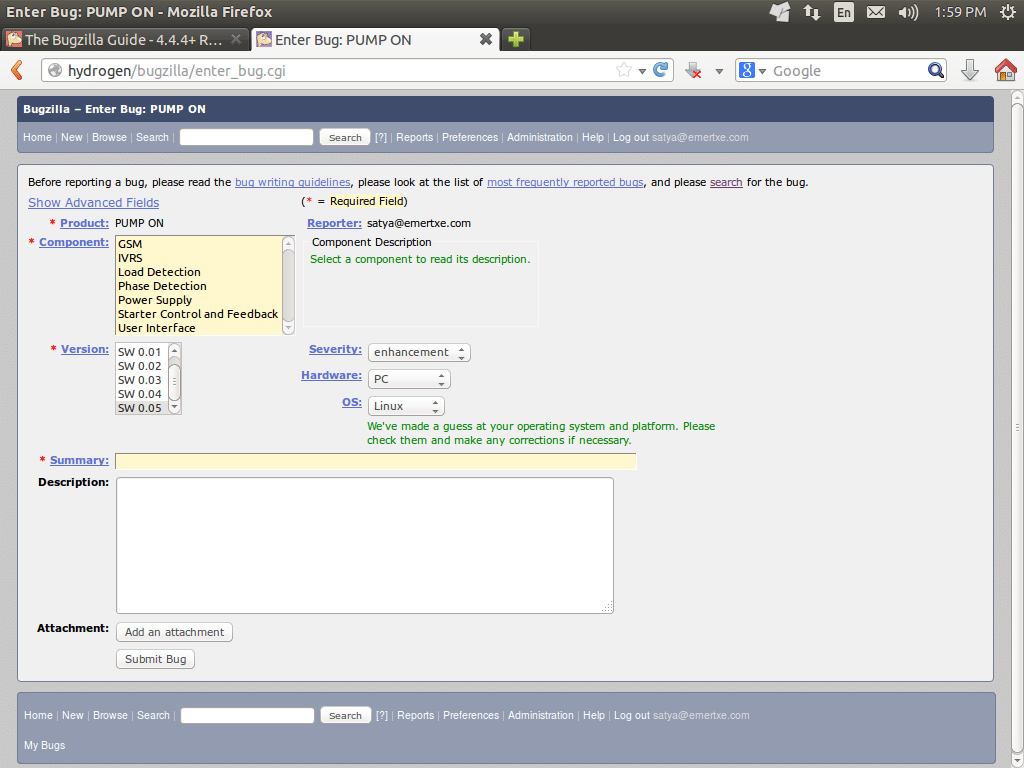Close the Enter Bug: PUMP ON tab
1024x768 pixels.
tap(485, 39)
